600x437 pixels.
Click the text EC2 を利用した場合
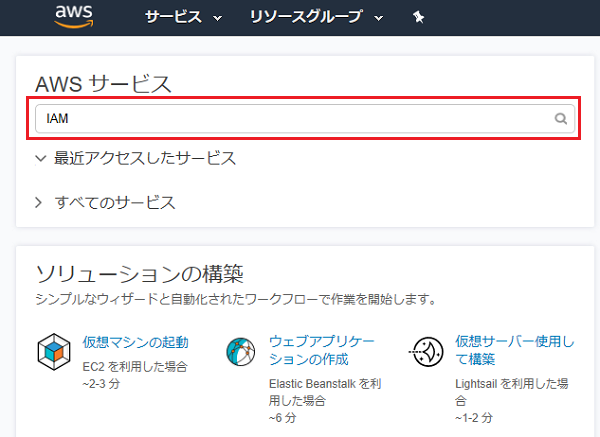click(135, 367)
